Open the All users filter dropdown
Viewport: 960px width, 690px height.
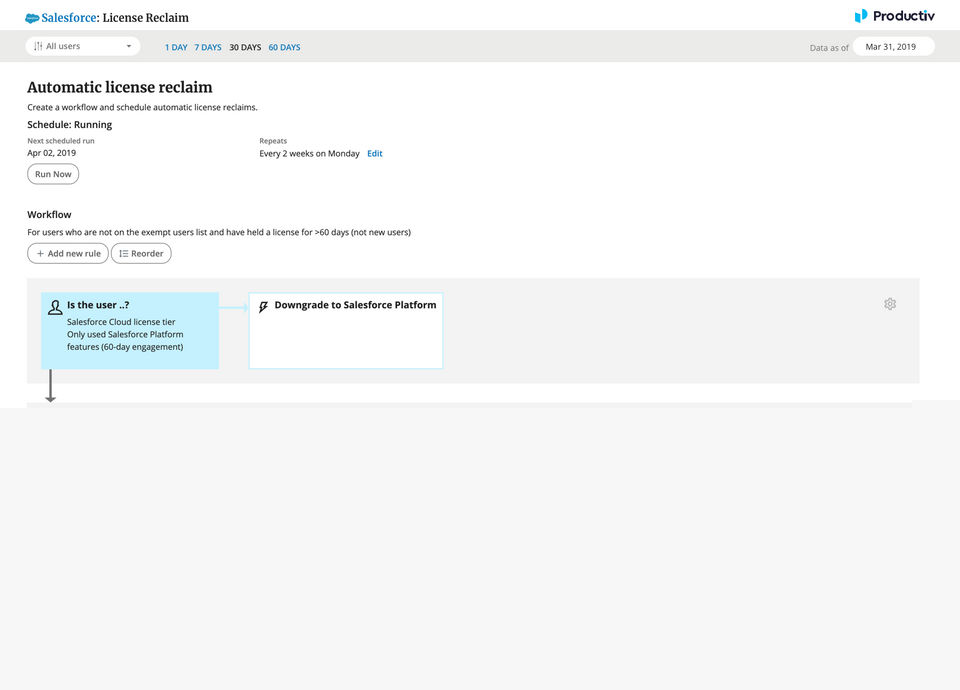click(x=83, y=46)
